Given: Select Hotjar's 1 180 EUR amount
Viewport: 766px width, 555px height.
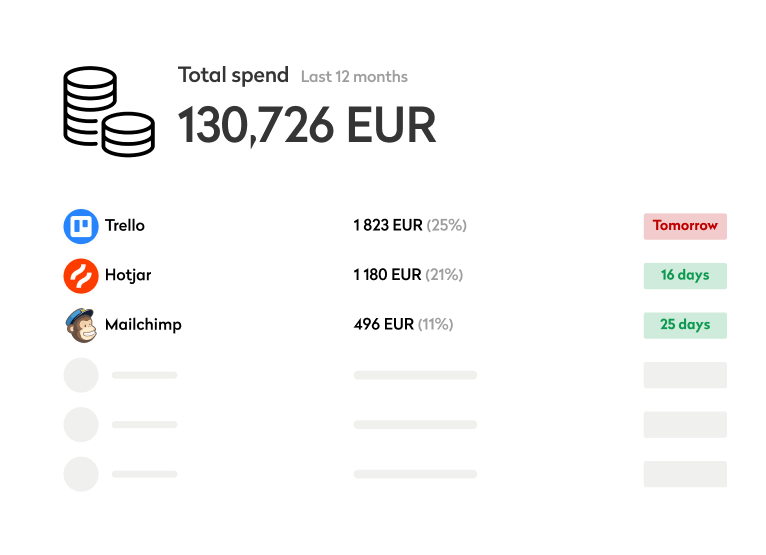Looking at the screenshot, I should 387,275.
